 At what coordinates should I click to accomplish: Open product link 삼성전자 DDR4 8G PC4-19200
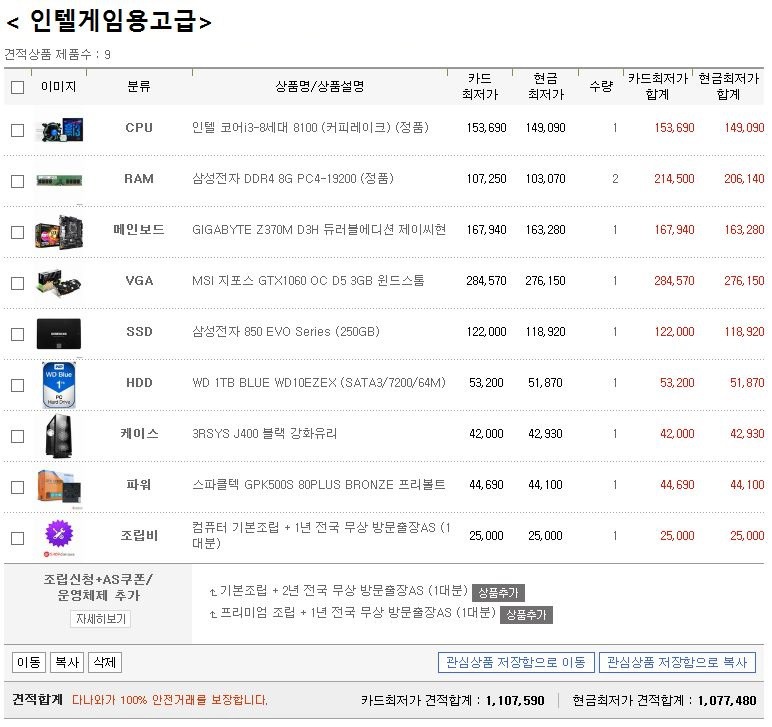293,179
